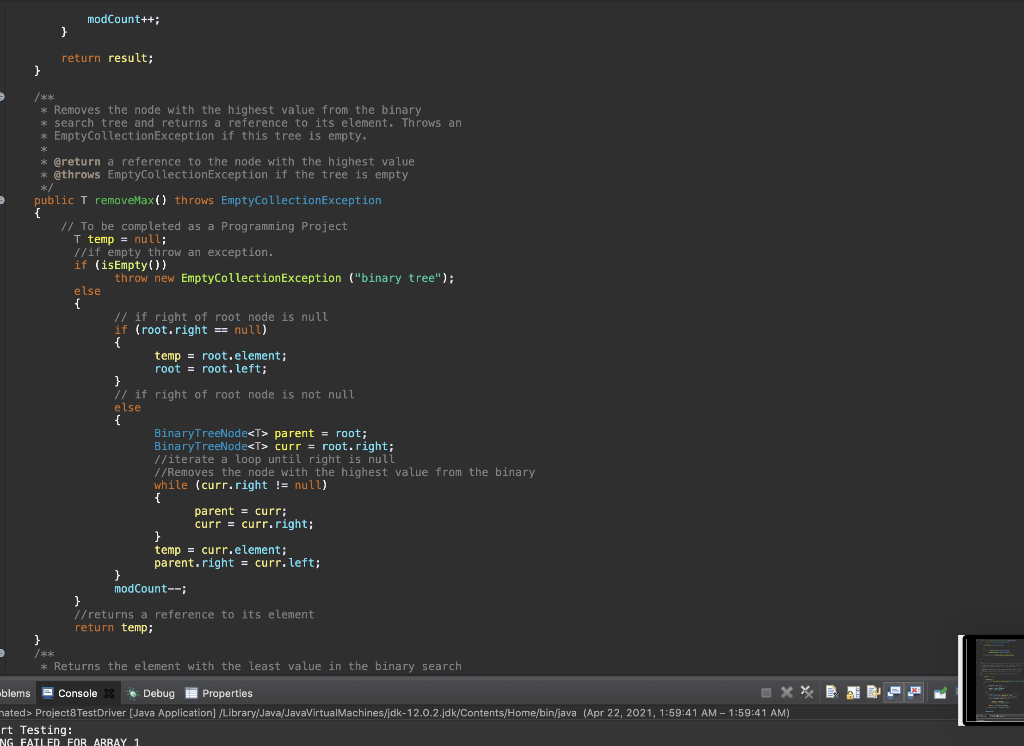Screen dimensions: 1024x746
Task: Click the '//returns a reference to its element' comment
Action: [194, 615]
